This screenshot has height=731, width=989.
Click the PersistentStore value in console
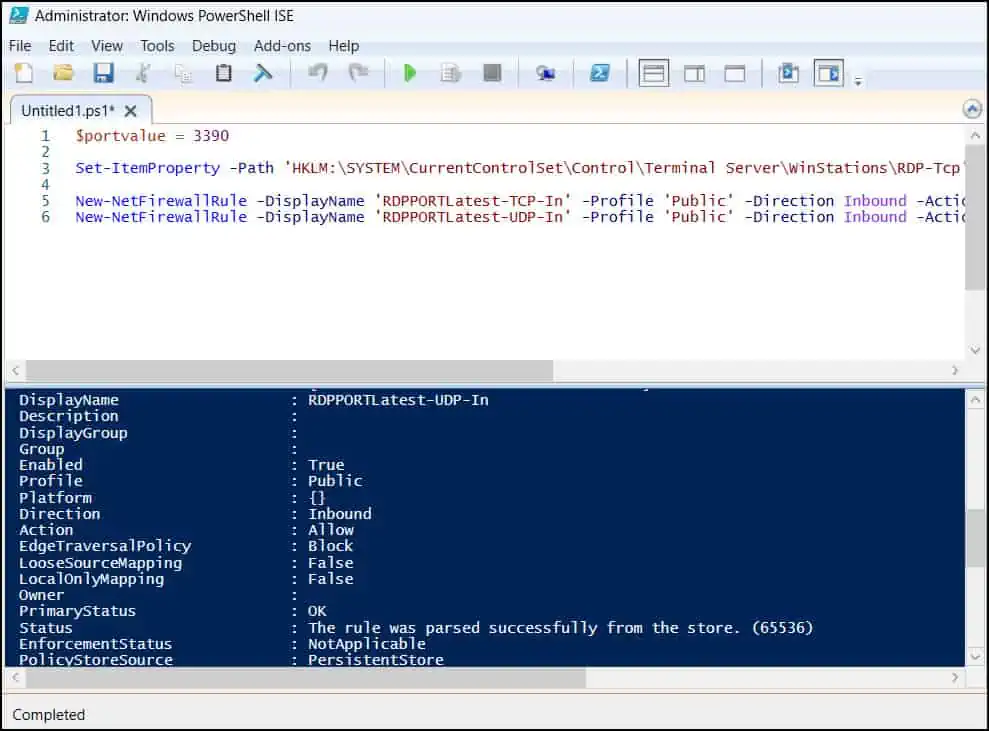[376, 660]
